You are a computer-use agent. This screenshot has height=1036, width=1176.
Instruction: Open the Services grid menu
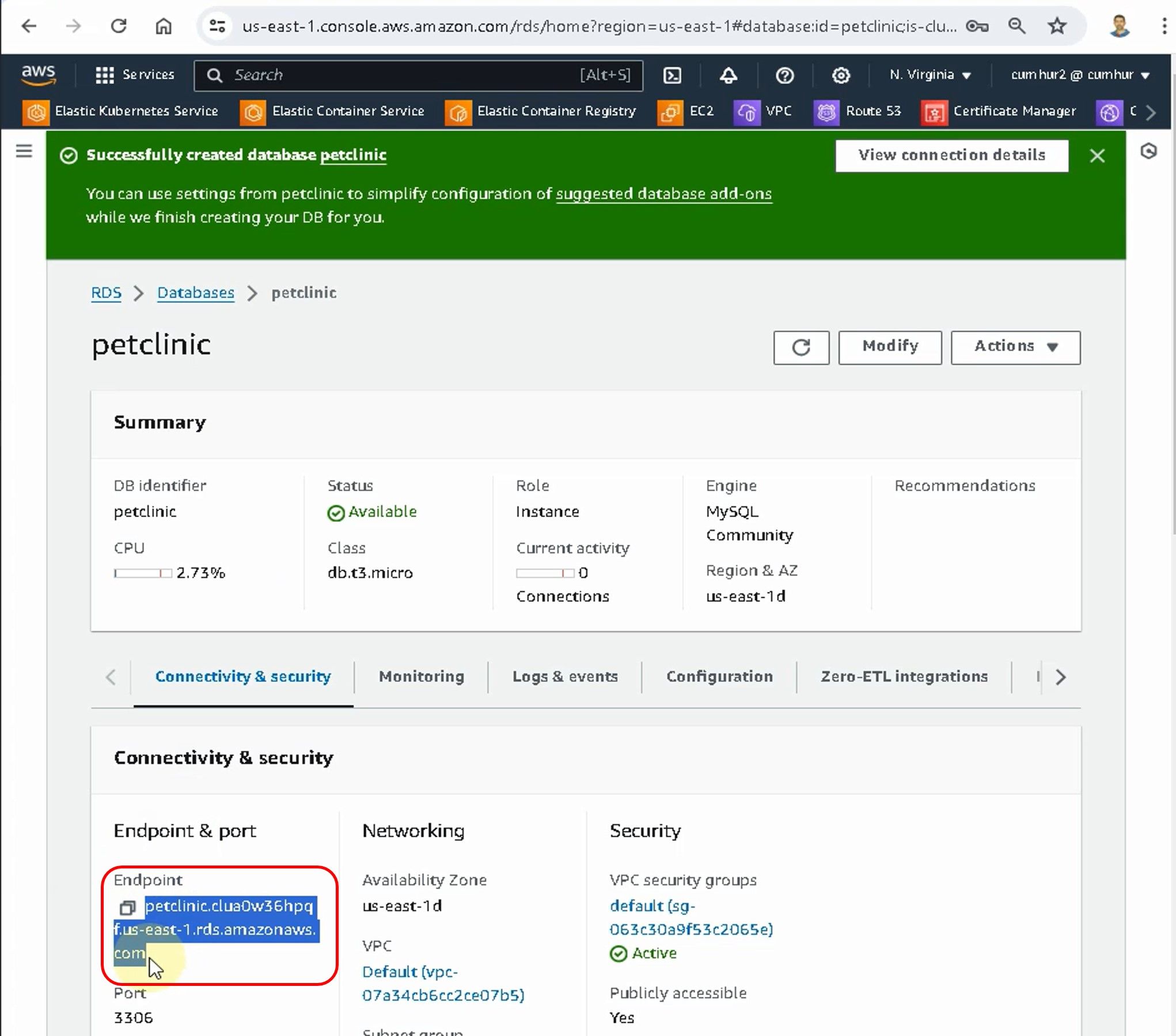tap(135, 75)
